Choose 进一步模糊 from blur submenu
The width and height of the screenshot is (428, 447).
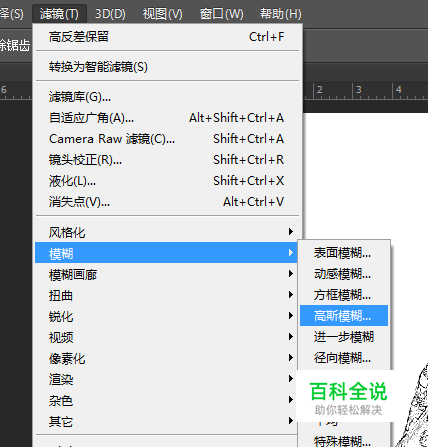(344, 337)
